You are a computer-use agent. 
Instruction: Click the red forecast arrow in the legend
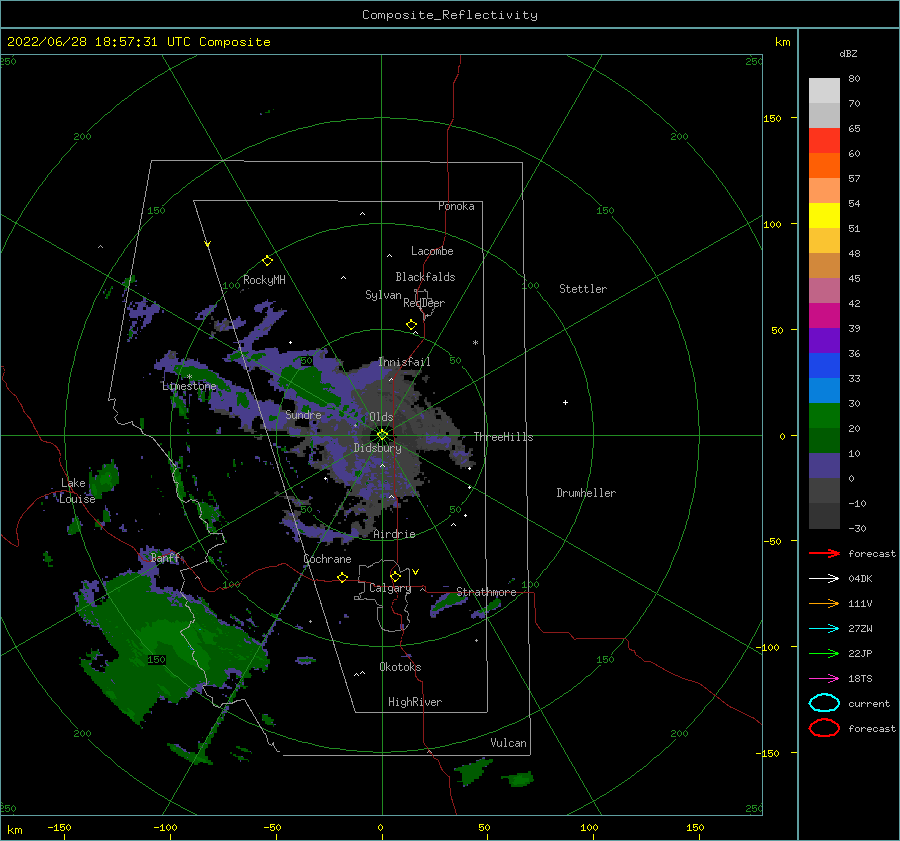click(x=824, y=553)
